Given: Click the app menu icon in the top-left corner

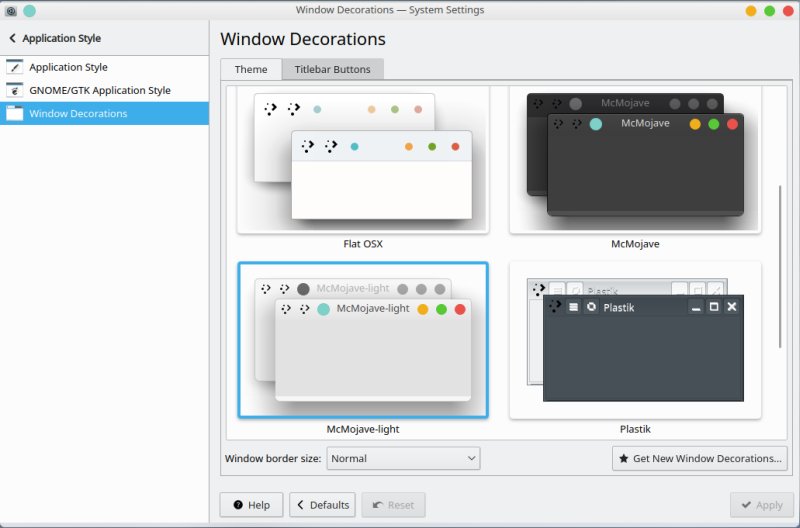Looking at the screenshot, I should click(x=11, y=10).
